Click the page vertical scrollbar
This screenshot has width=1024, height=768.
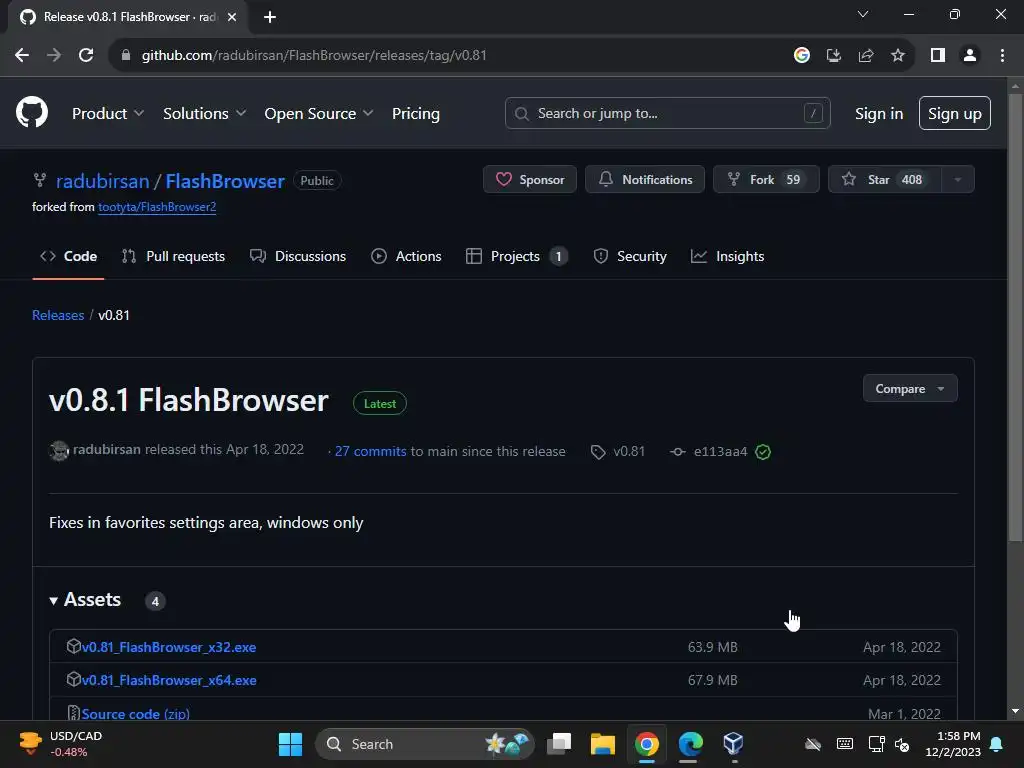[1015, 317]
